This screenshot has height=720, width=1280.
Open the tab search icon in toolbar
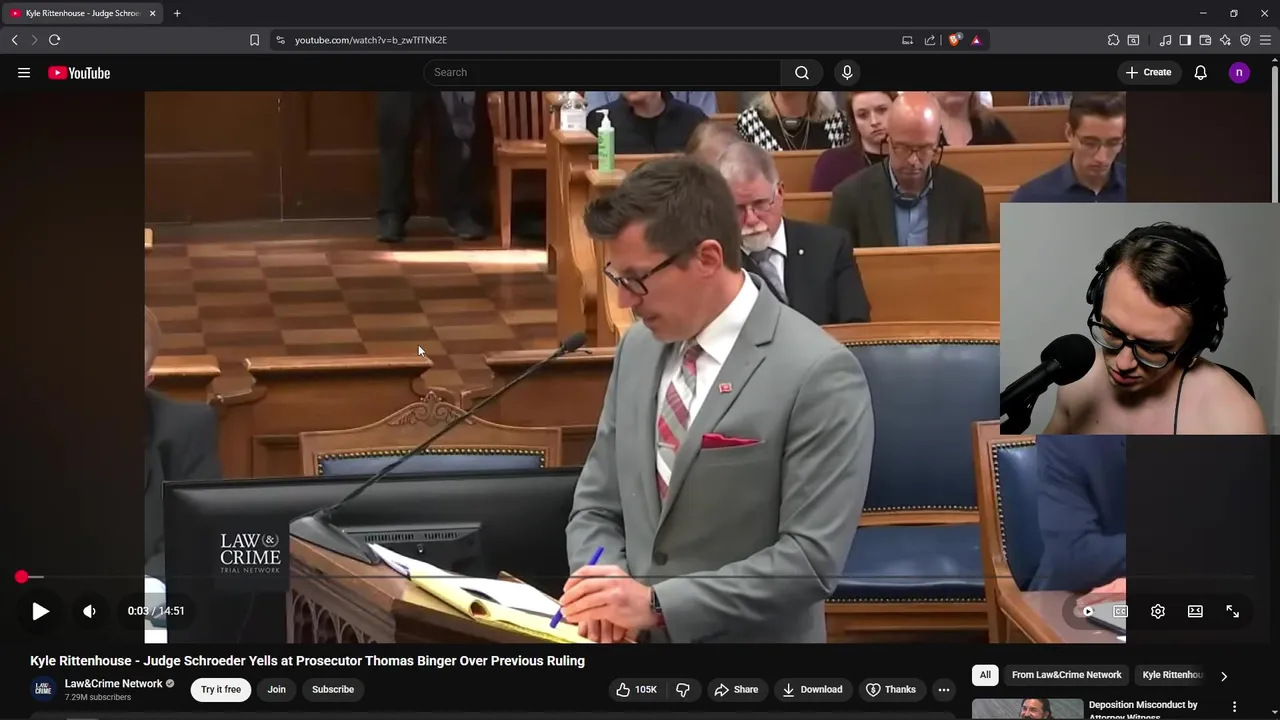click(x=1133, y=40)
